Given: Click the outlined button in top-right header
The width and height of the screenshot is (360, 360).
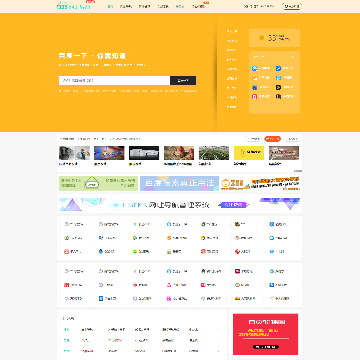Looking at the screenshot, I should coord(292,6).
